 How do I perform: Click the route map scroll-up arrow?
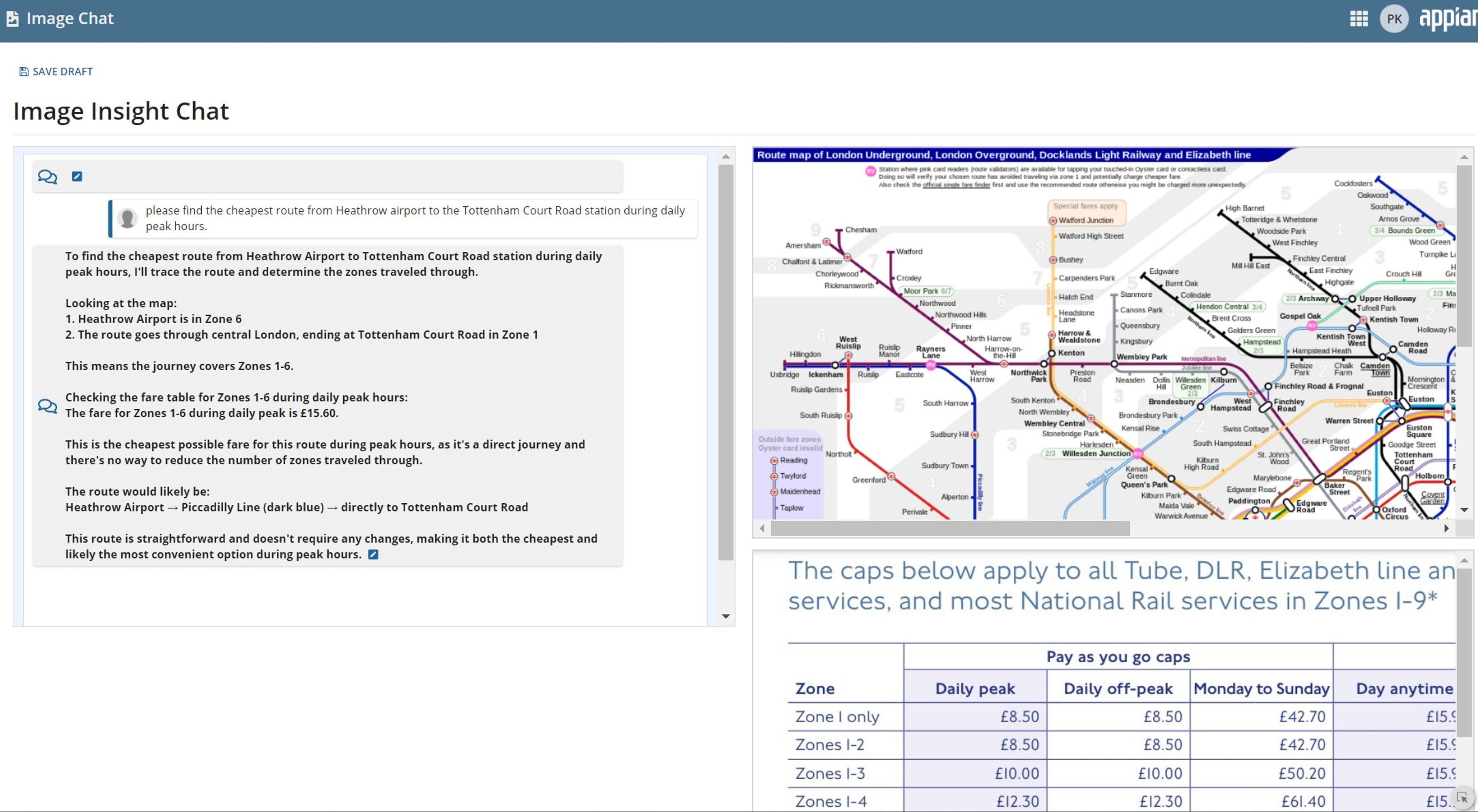[x=1464, y=157]
